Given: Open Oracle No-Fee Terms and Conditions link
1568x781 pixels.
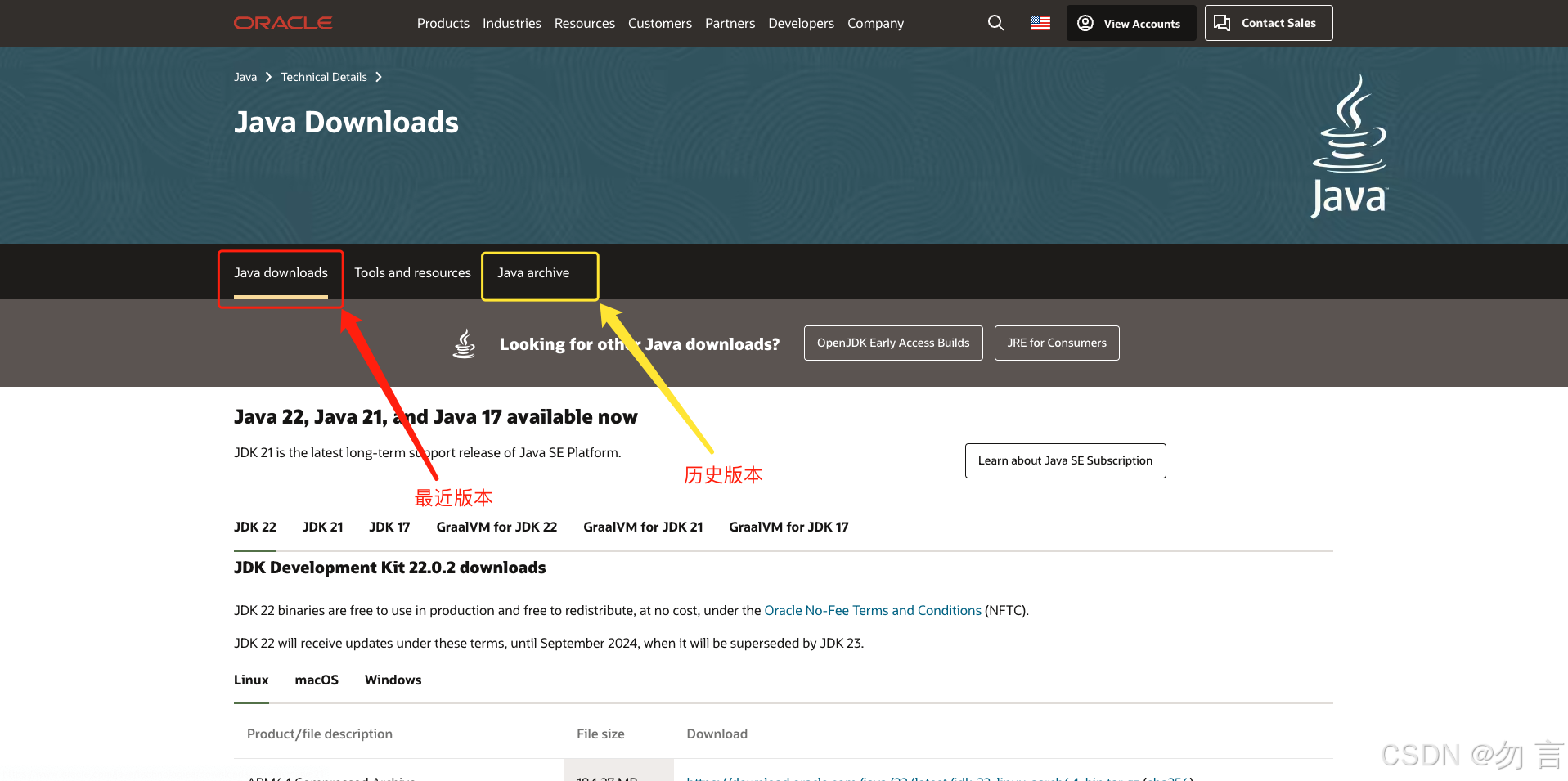Looking at the screenshot, I should pos(873,611).
